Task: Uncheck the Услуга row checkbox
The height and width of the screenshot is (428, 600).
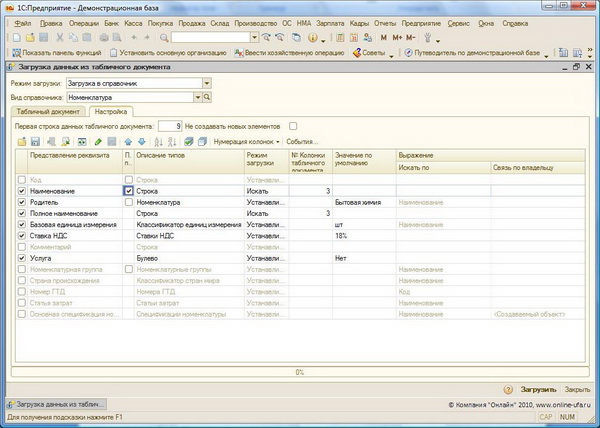Action: (22, 258)
